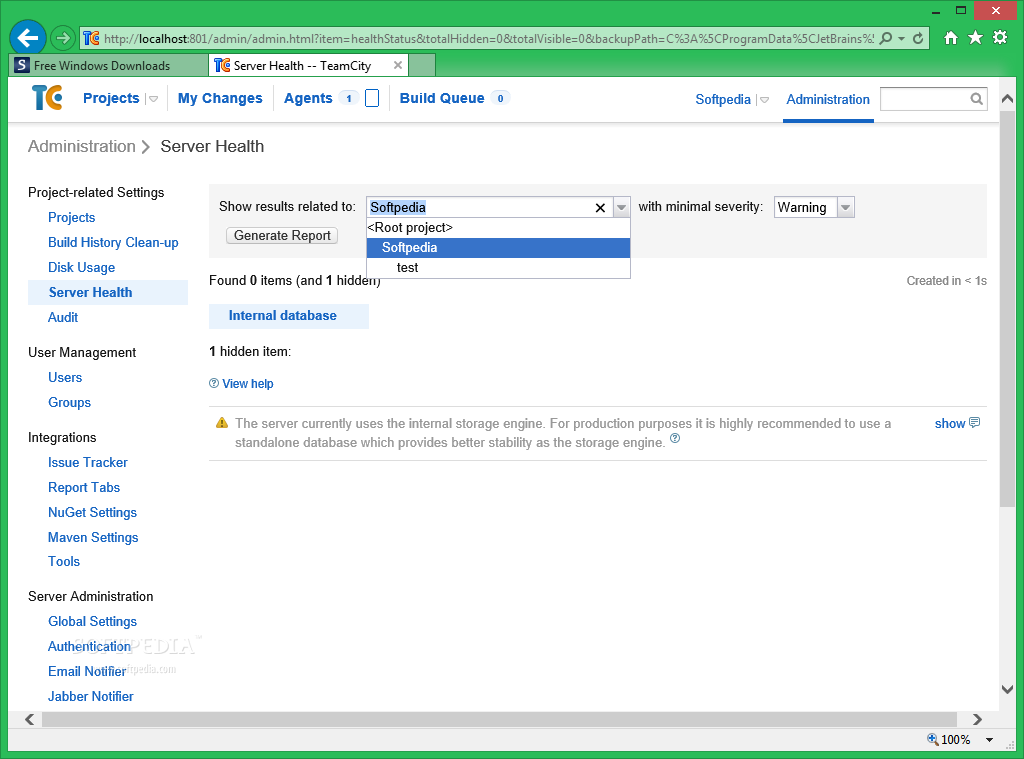
Task: Open the Build Queue page
Action: (x=442, y=98)
